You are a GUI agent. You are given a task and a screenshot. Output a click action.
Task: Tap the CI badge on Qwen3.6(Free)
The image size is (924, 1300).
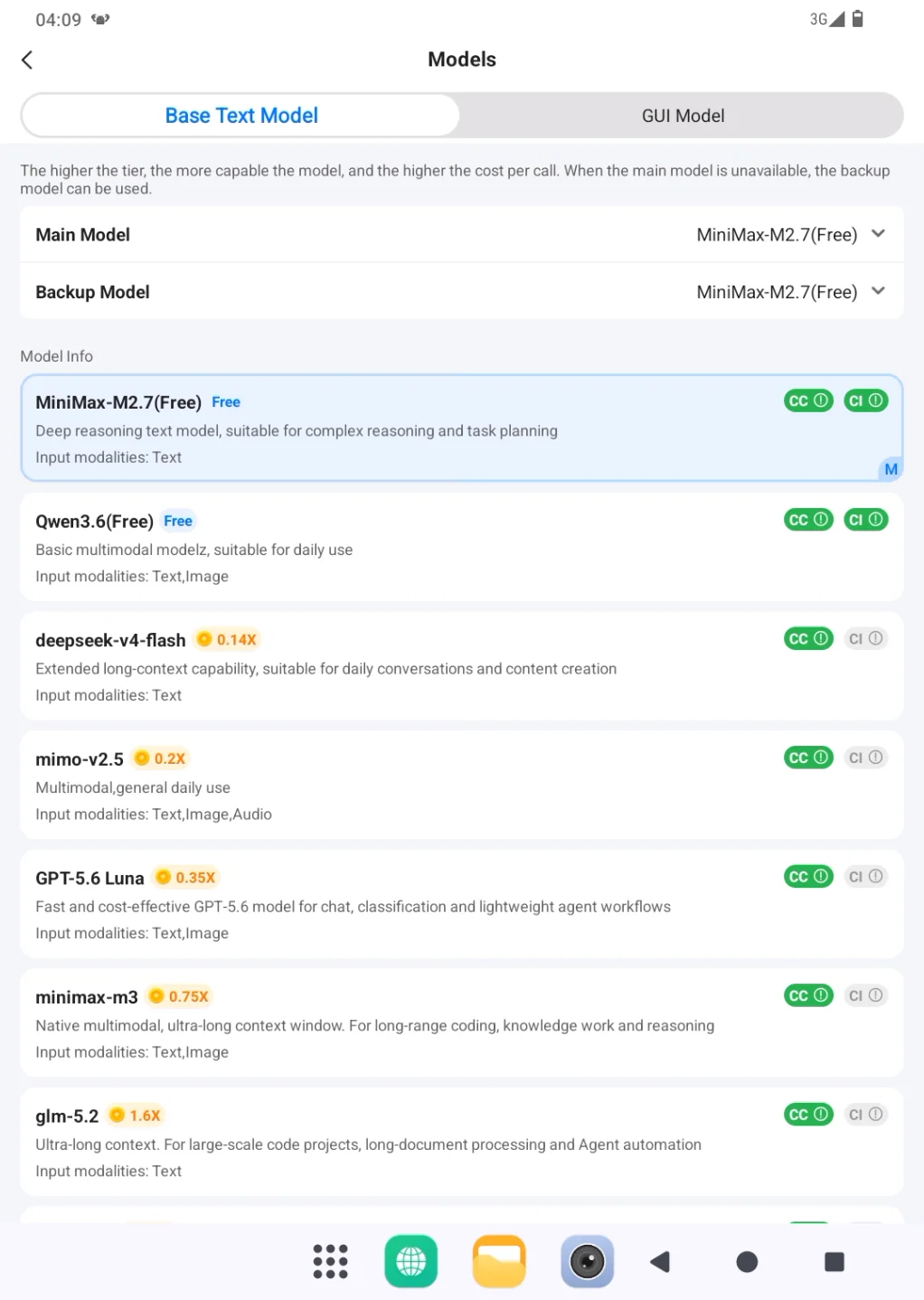coord(865,520)
